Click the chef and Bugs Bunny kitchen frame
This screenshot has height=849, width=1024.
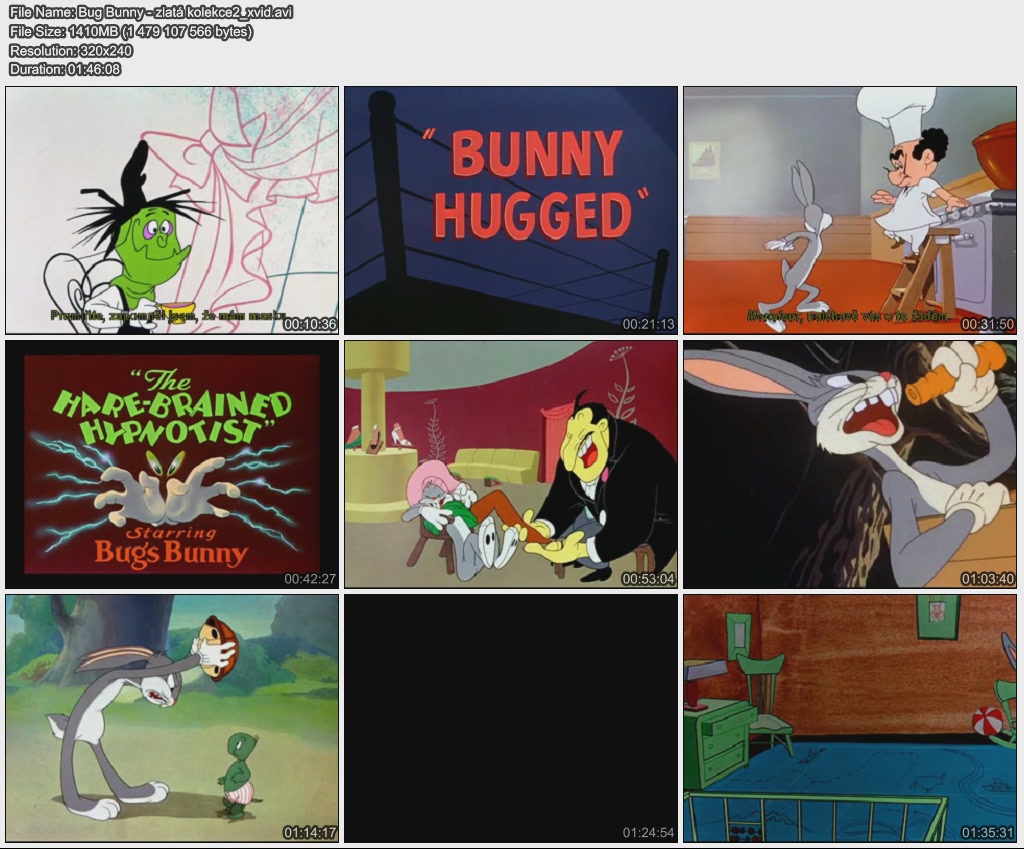tap(849, 209)
